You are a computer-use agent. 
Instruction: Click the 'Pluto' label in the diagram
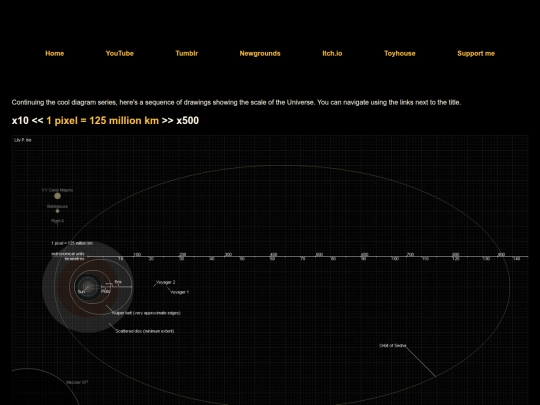106,291
